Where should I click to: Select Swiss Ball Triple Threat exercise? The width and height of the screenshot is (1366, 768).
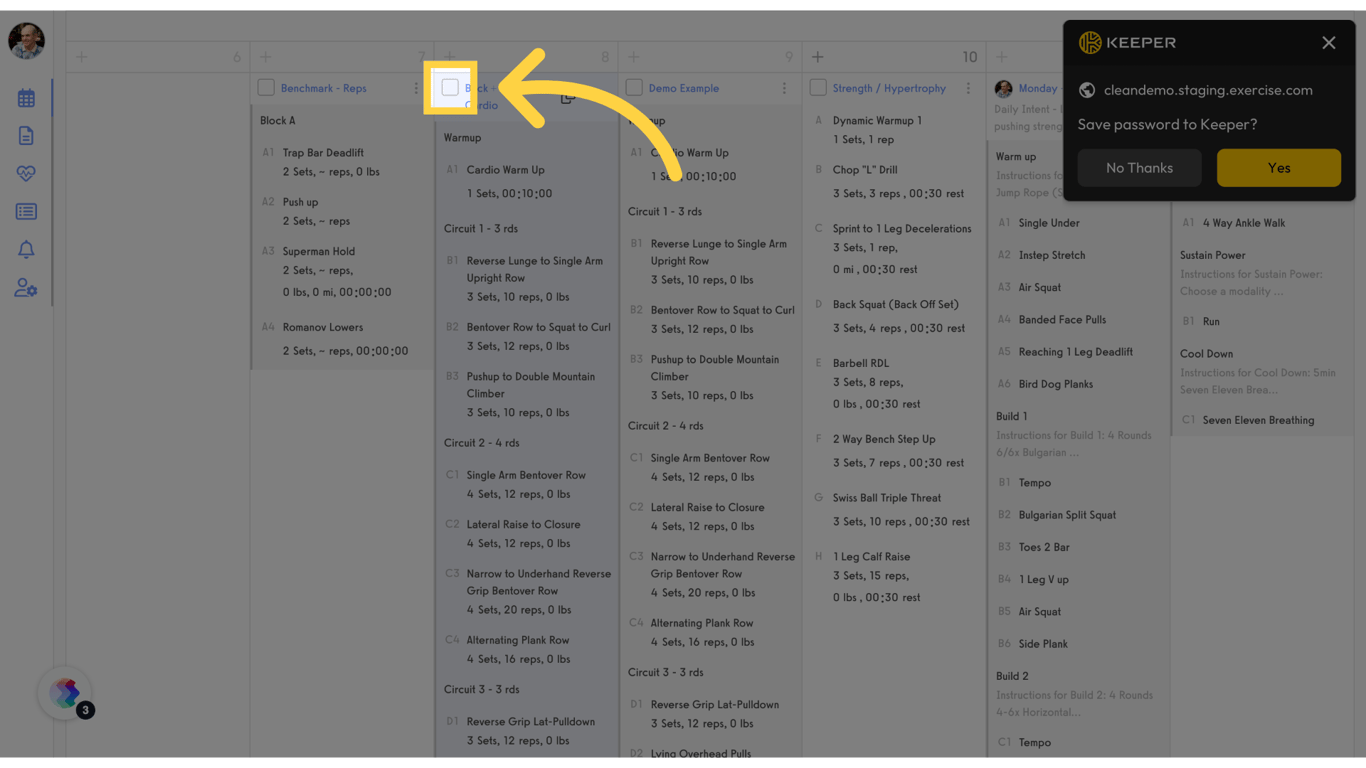point(888,498)
